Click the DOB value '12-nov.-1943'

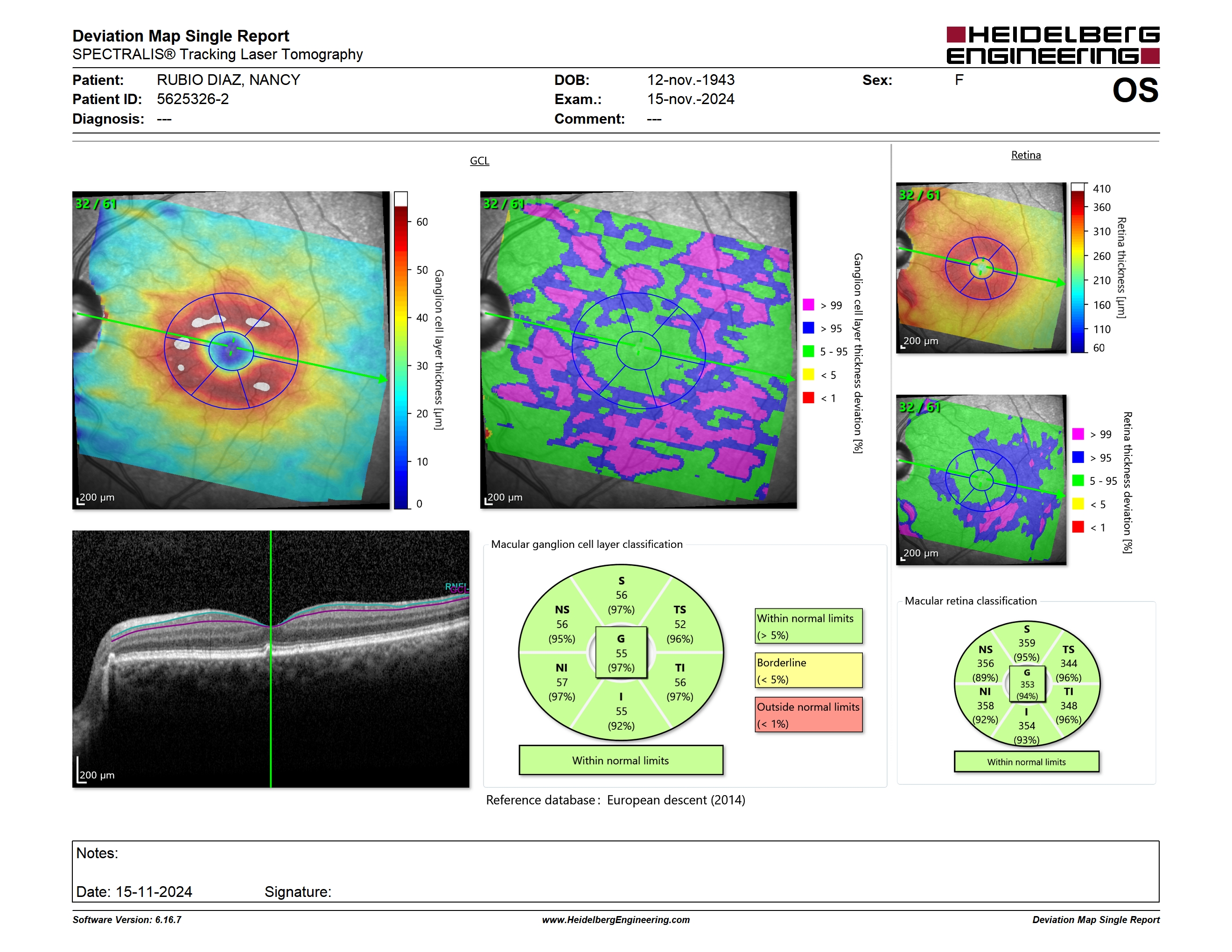(691, 80)
